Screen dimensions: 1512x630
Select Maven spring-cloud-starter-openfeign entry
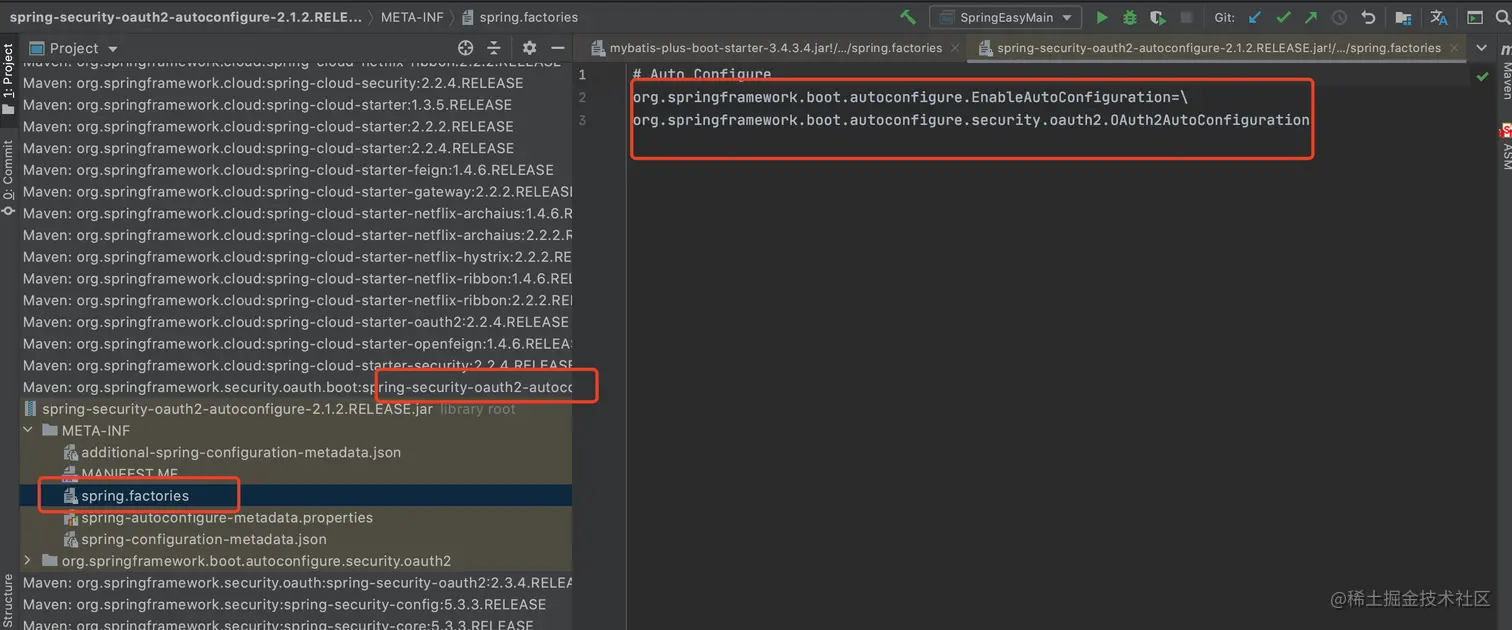(x=296, y=344)
